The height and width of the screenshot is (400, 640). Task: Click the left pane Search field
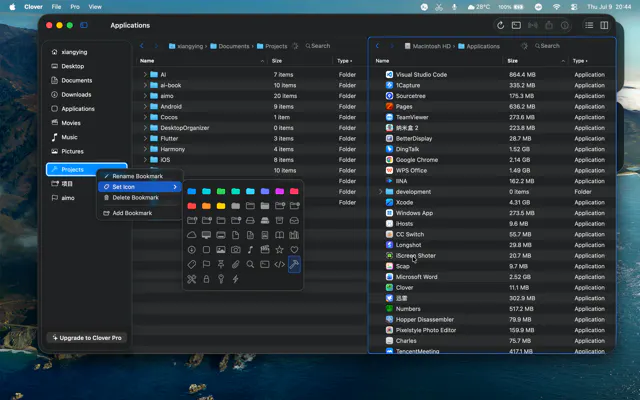(x=318, y=46)
